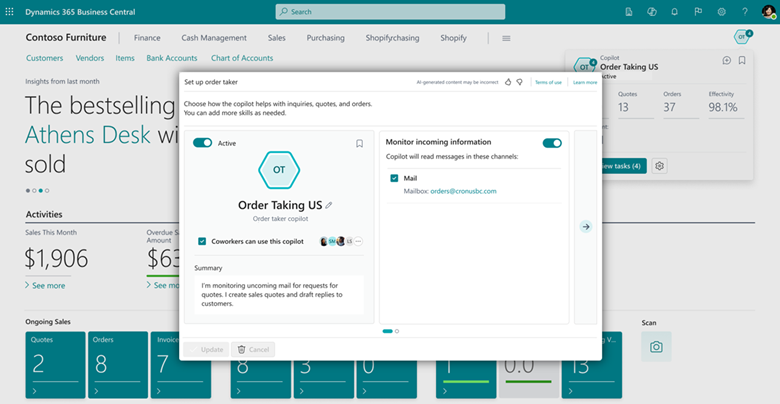Open the Orders 8 tile chevron
780x404 pixels.
point(96,392)
